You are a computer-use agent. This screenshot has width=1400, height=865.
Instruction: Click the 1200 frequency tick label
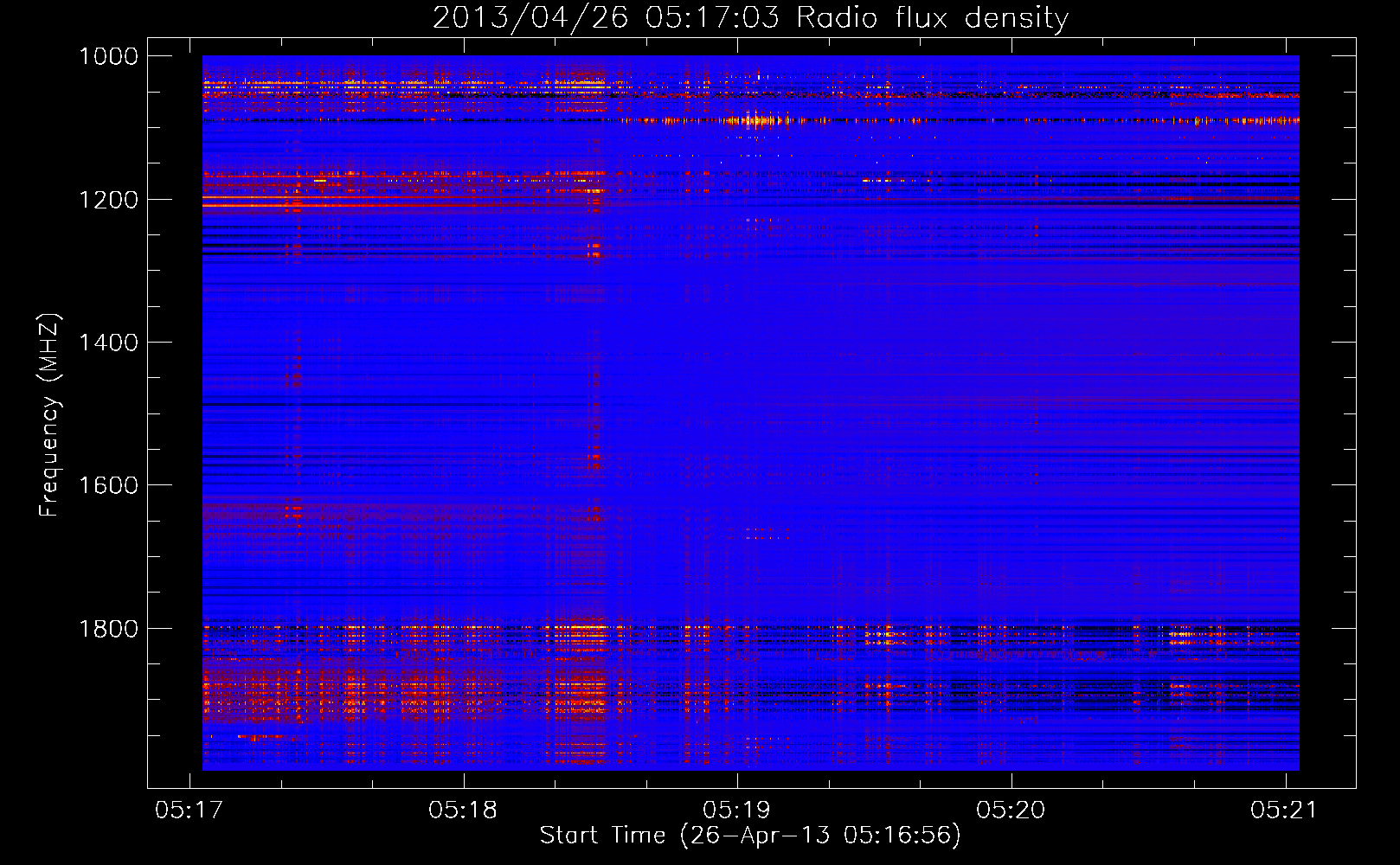point(108,200)
